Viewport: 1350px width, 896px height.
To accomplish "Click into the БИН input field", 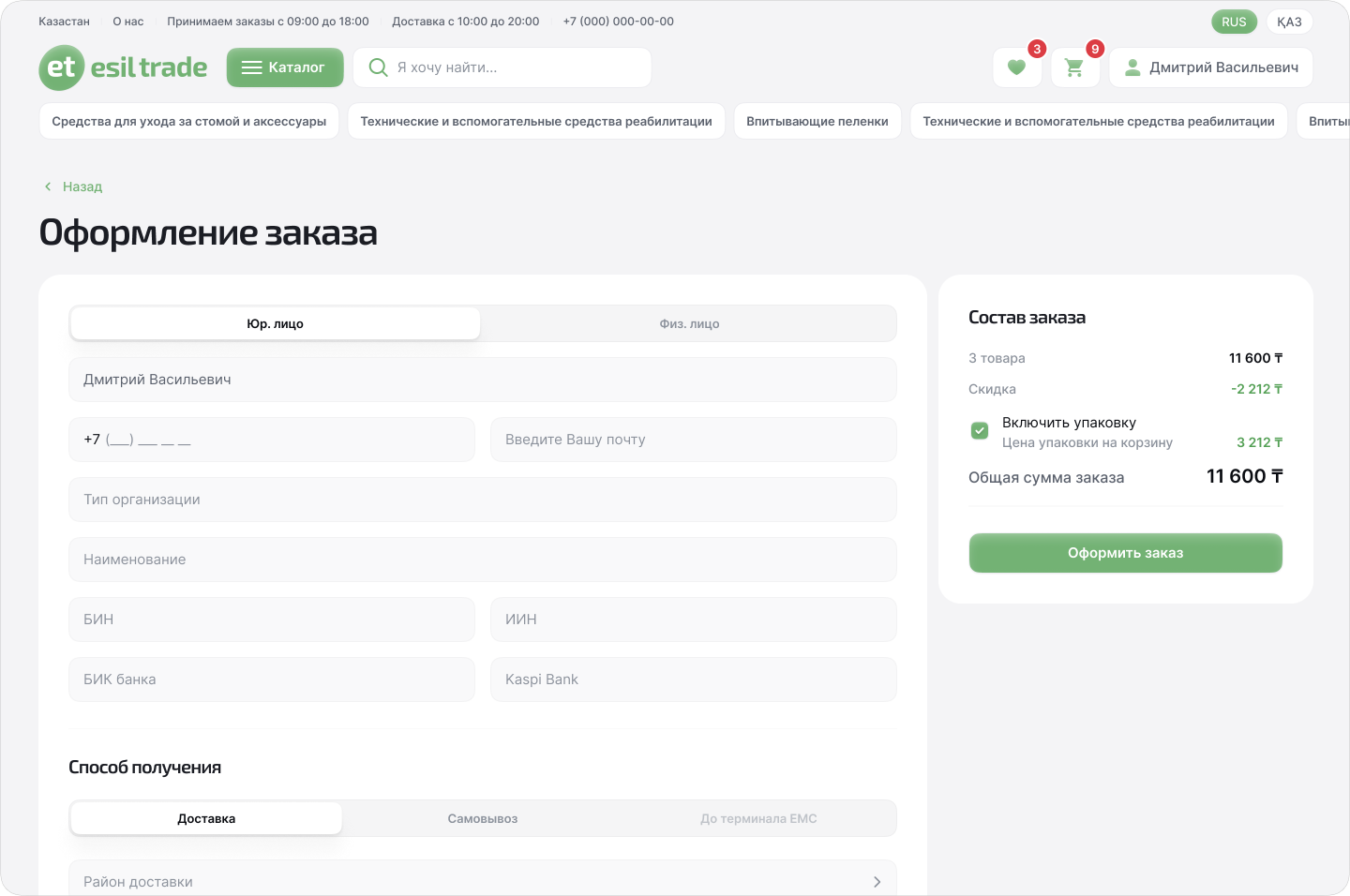I will point(272,620).
